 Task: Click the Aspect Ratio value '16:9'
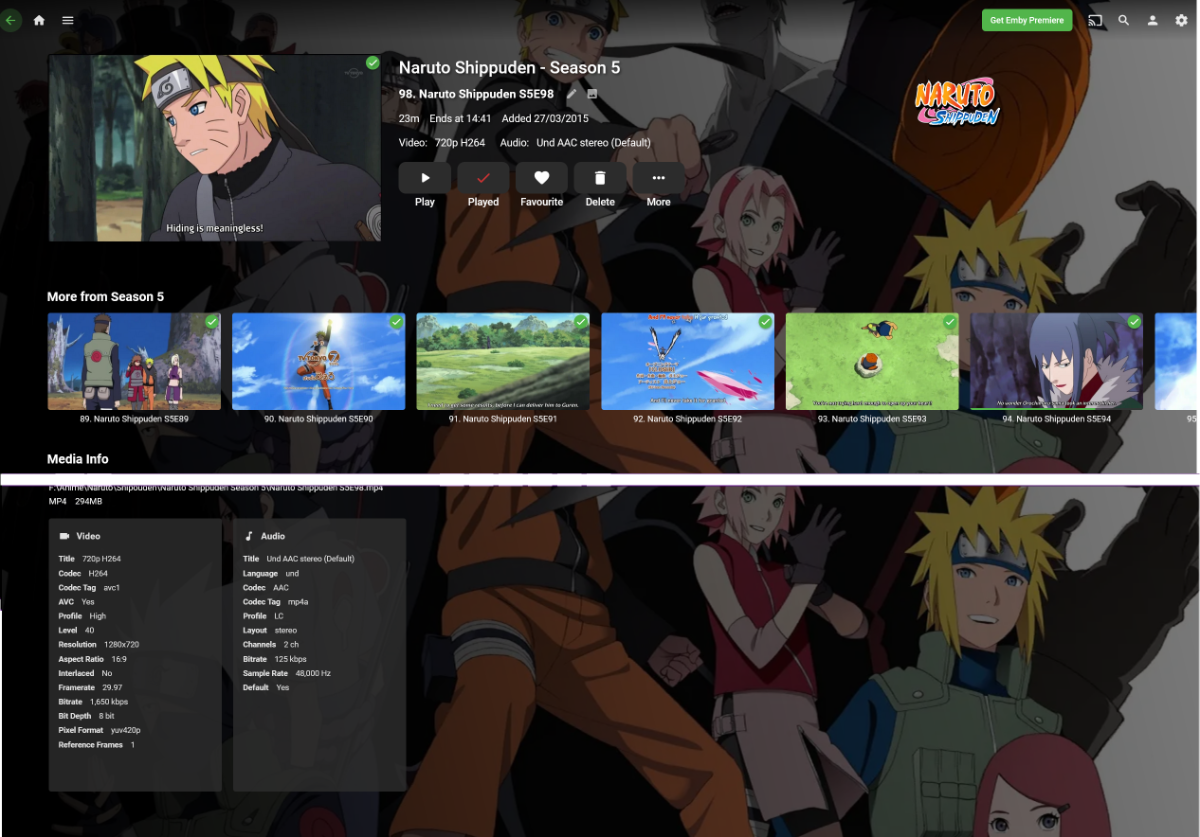pyautogui.click(x=119, y=660)
